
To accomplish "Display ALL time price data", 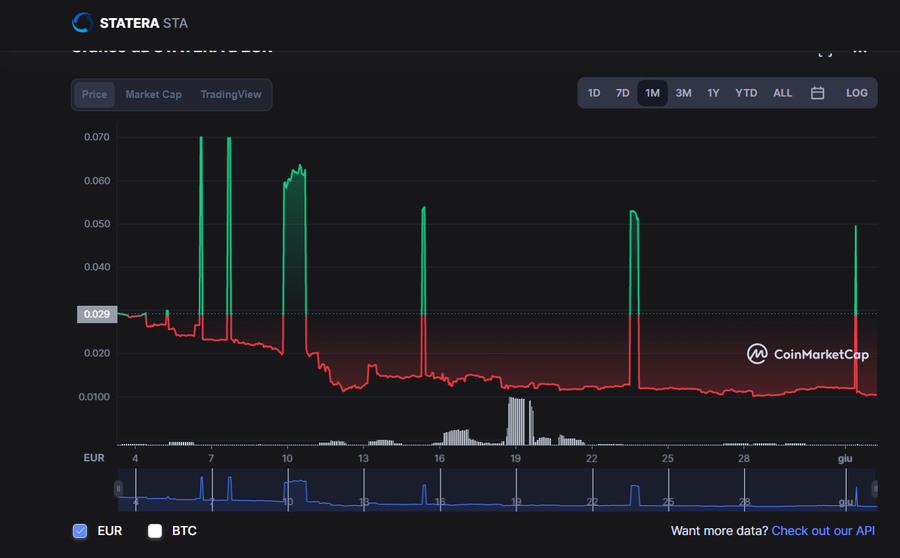I will (x=782, y=93).
